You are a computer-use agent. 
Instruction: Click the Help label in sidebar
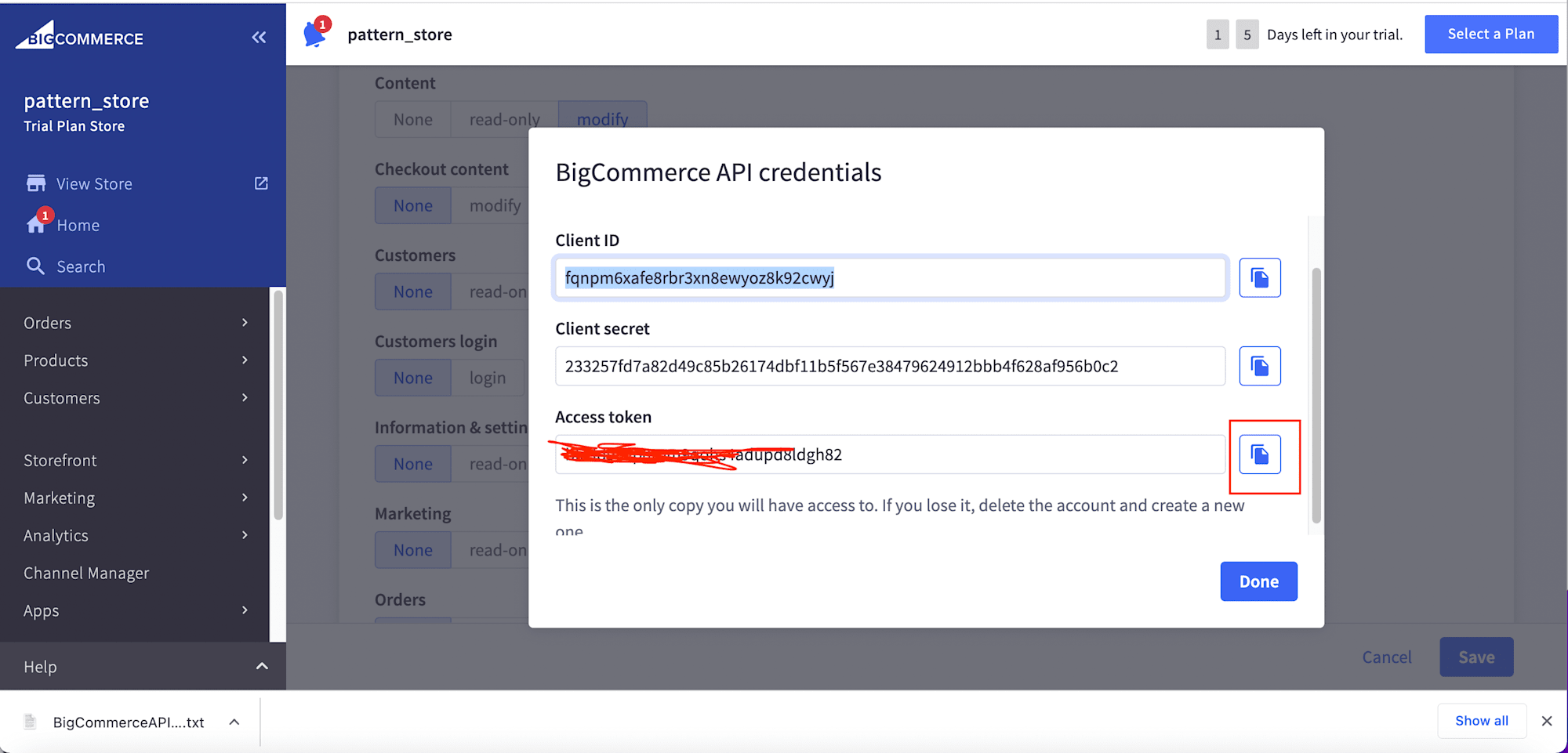pos(40,667)
